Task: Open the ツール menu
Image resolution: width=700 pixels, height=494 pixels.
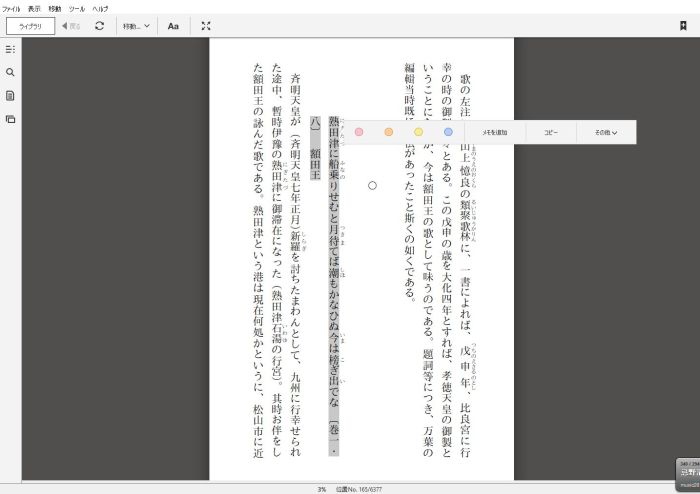Action: point(77,8)
